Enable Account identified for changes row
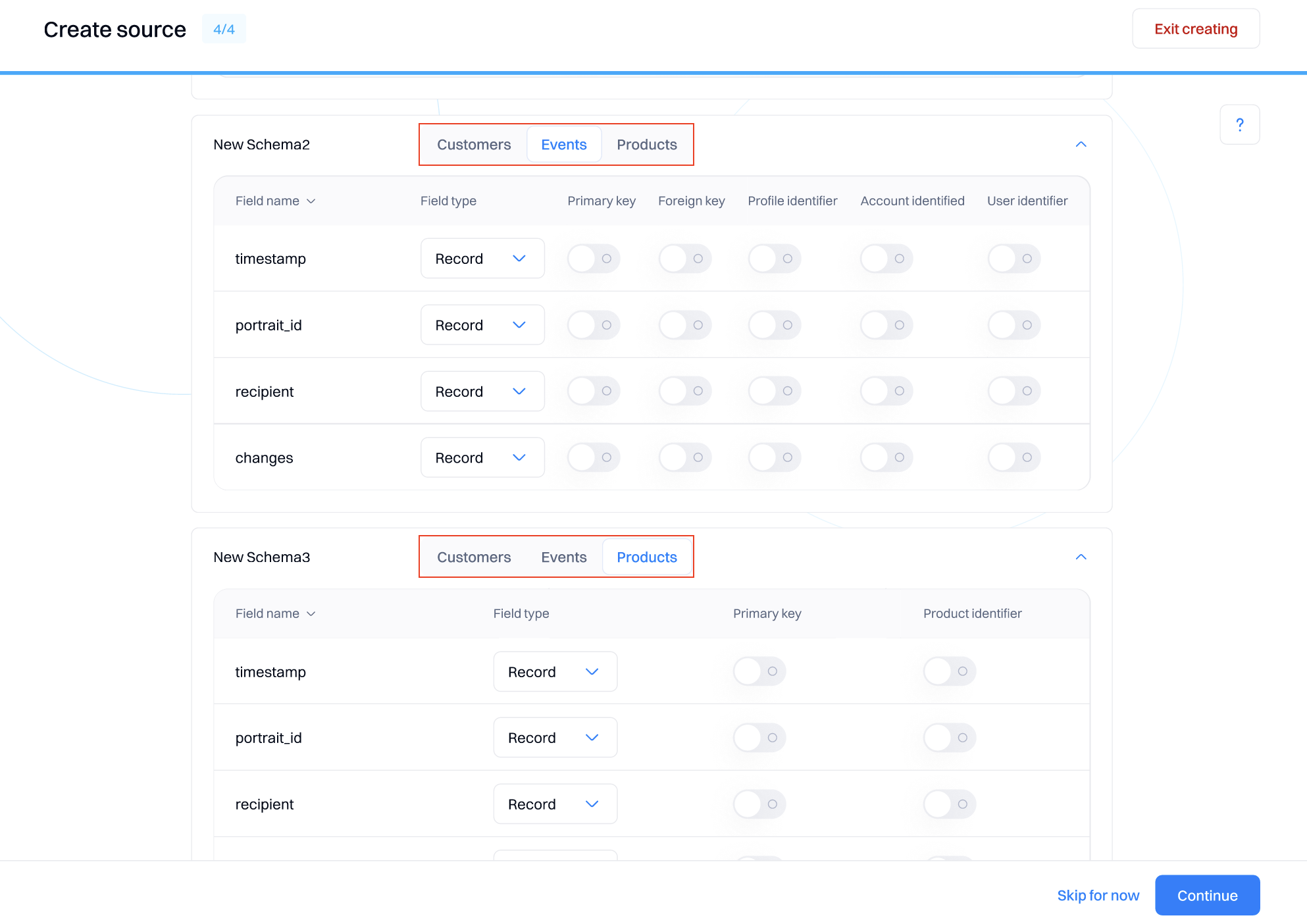This screenshot has height=924, width=1307. pyautogui.click(x=886, y=457)
